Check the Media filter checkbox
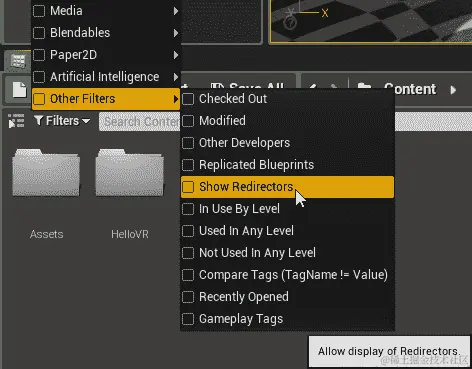The image size is (472, 369). [x=39, y=11]
